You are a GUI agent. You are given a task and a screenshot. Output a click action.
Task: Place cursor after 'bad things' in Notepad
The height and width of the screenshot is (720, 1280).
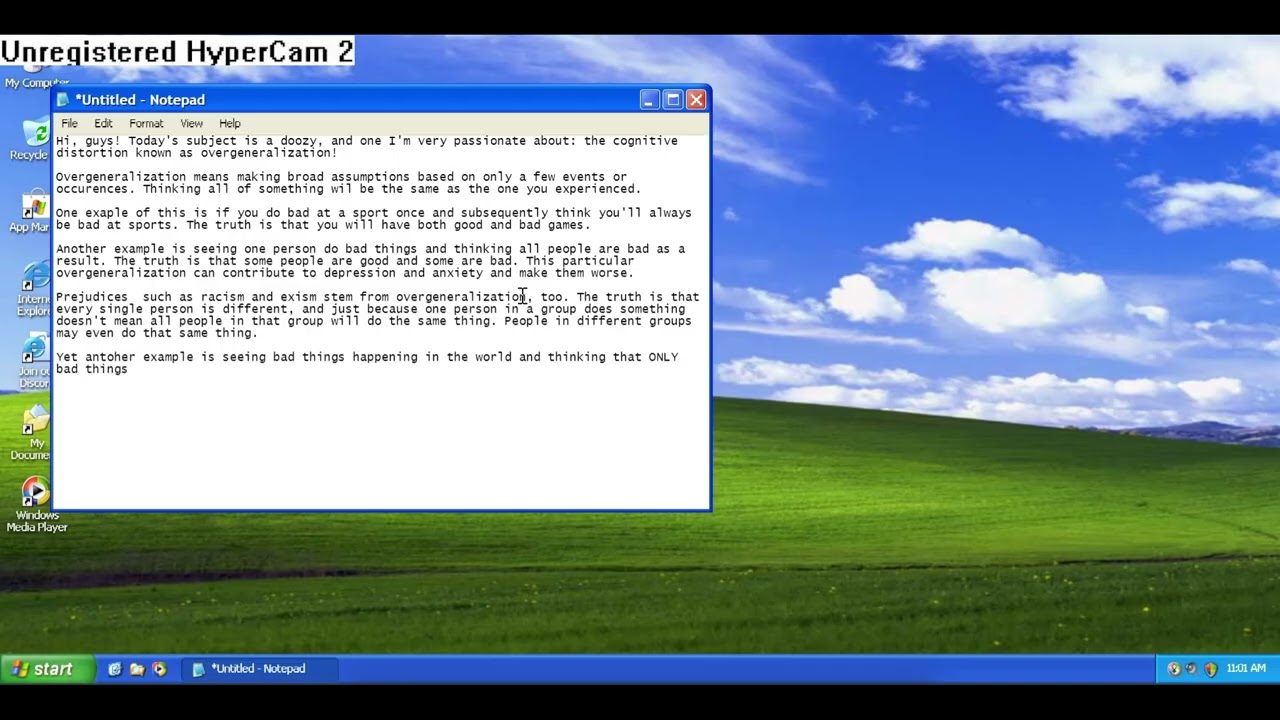129,369
